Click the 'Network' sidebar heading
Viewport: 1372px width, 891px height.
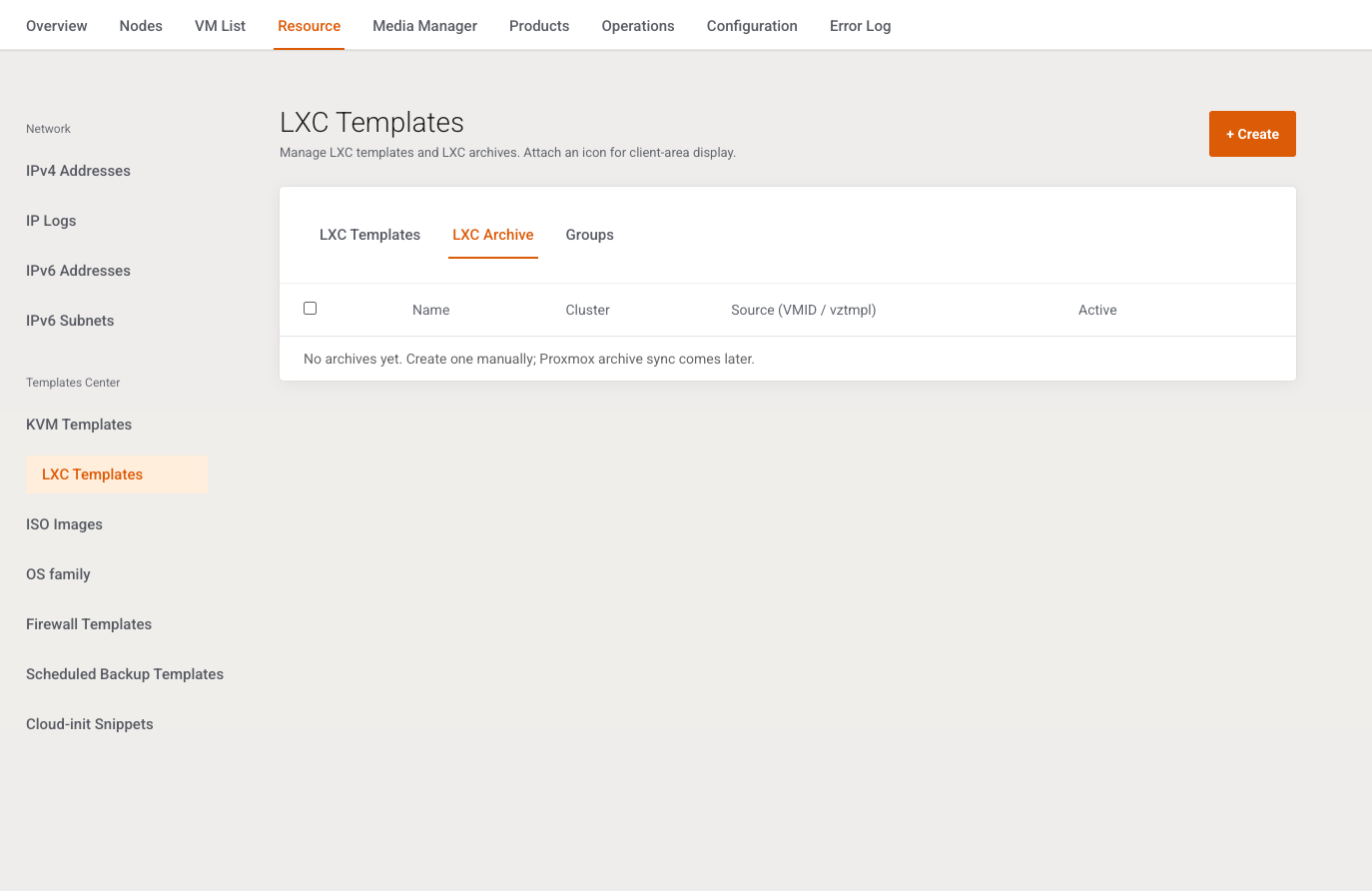click(48, 129)
